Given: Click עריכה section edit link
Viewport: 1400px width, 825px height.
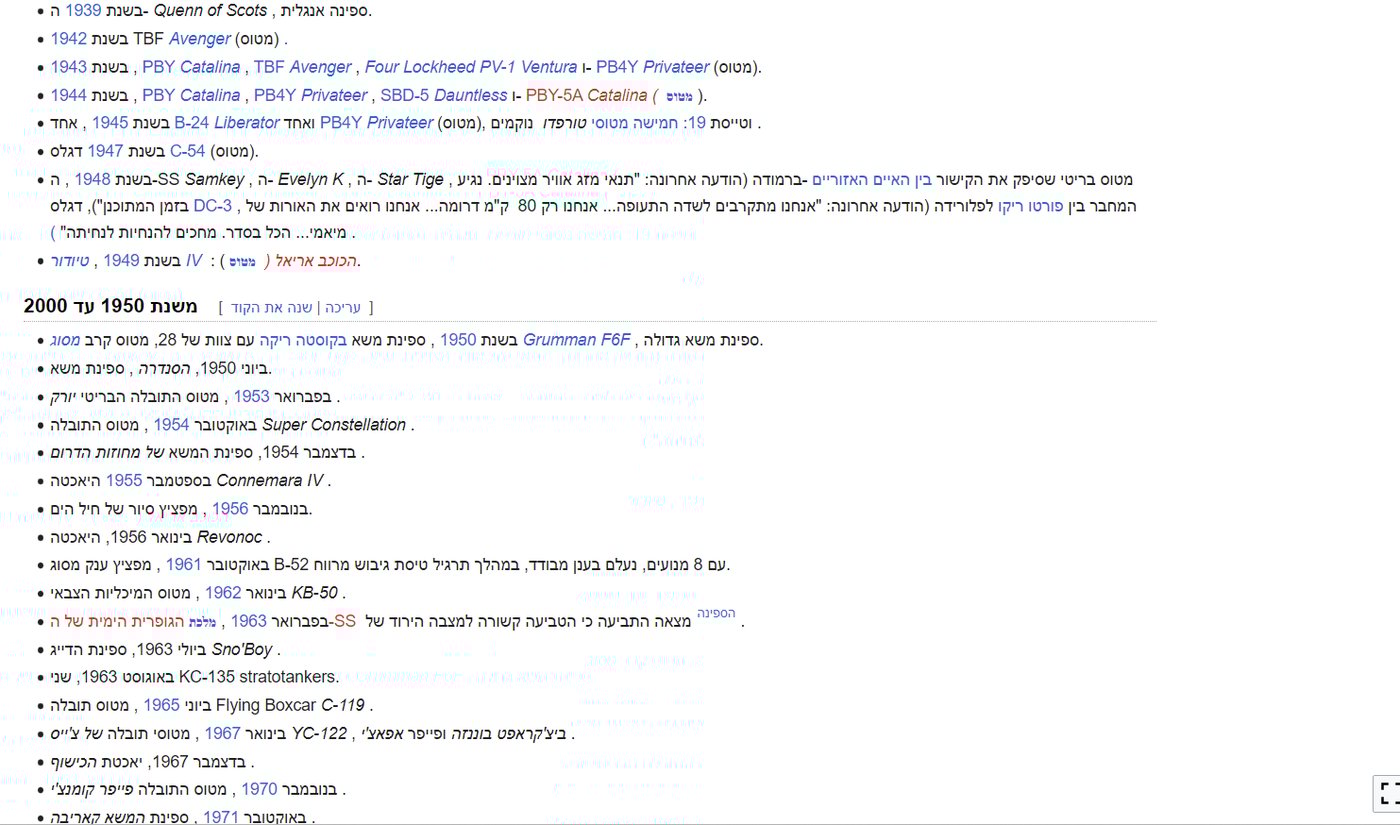Looking at the screenshot, I should point(342,307).
